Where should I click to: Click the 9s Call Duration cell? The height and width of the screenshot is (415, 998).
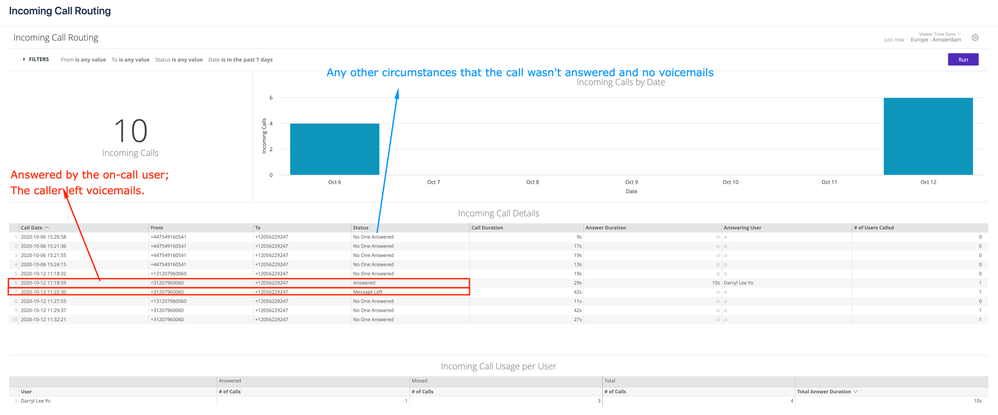pos(579,237)
